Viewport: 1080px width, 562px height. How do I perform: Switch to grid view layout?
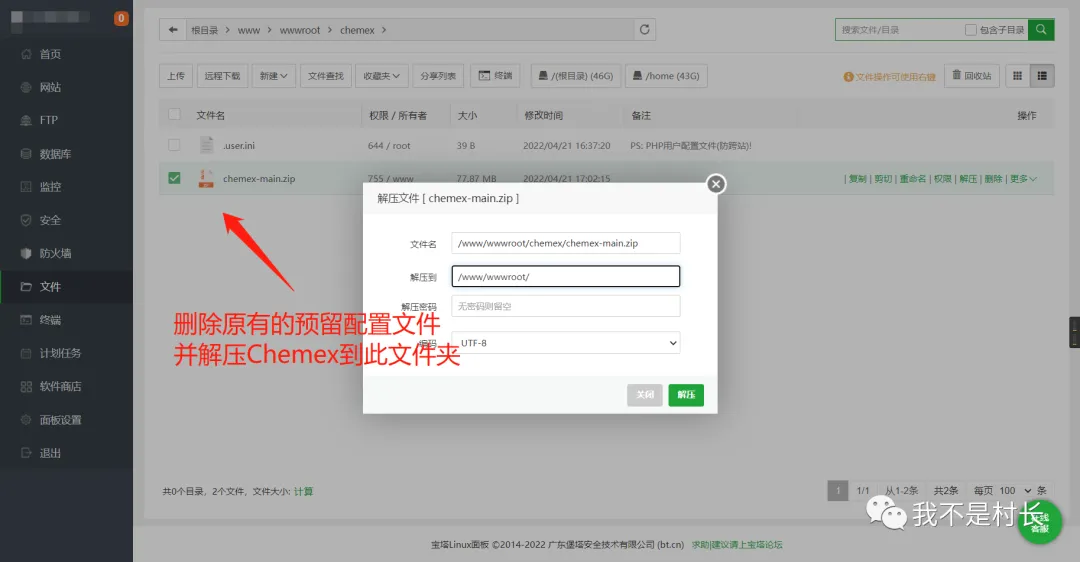point(1018,75)
